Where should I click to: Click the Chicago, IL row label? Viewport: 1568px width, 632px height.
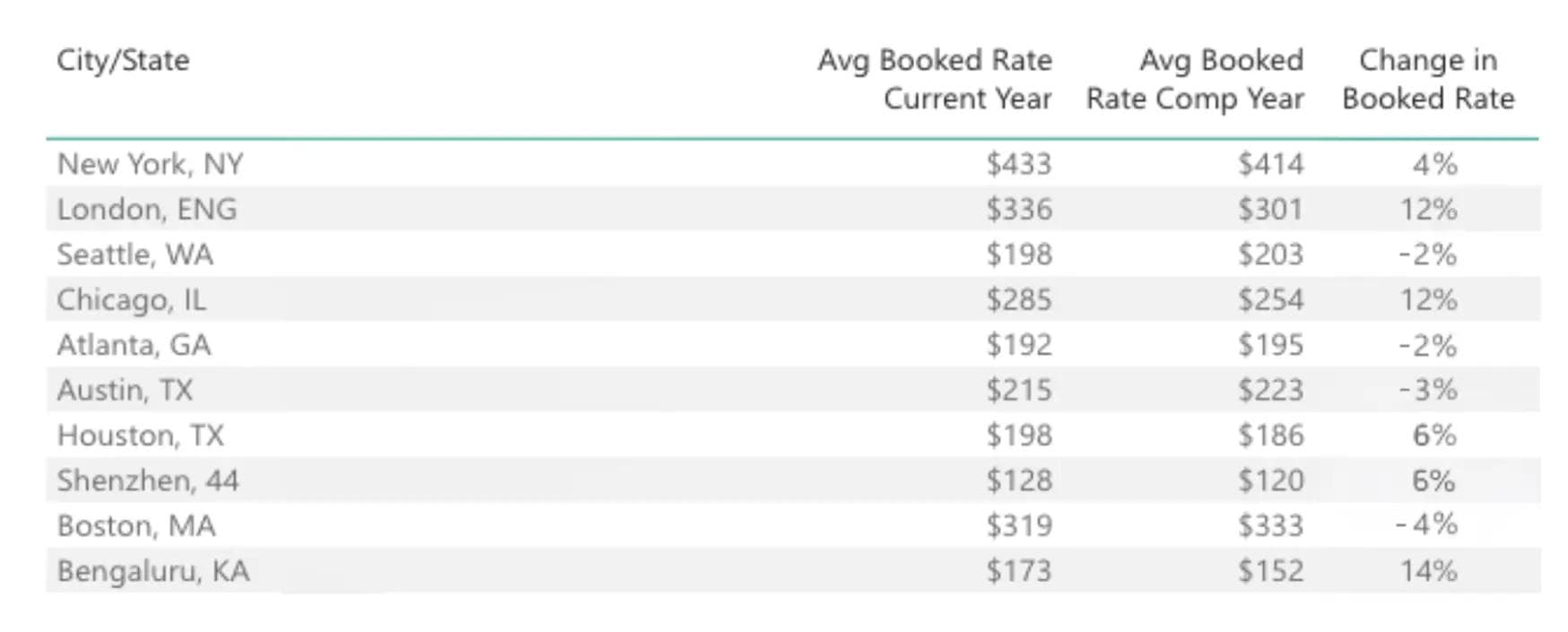[x=132, y=299]
